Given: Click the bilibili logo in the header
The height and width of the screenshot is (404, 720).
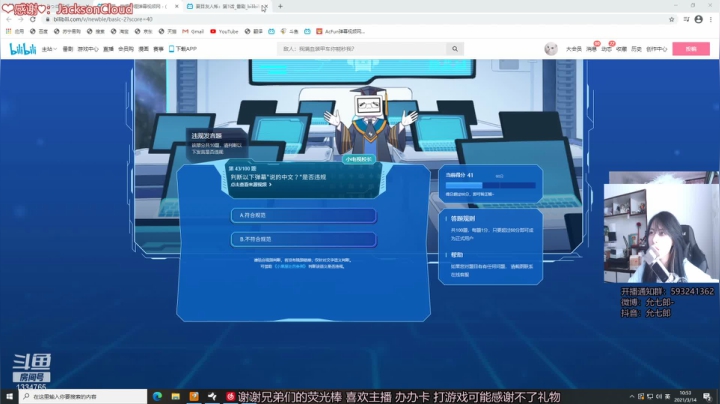Looking at the screenshot, I should coord(22,49).
